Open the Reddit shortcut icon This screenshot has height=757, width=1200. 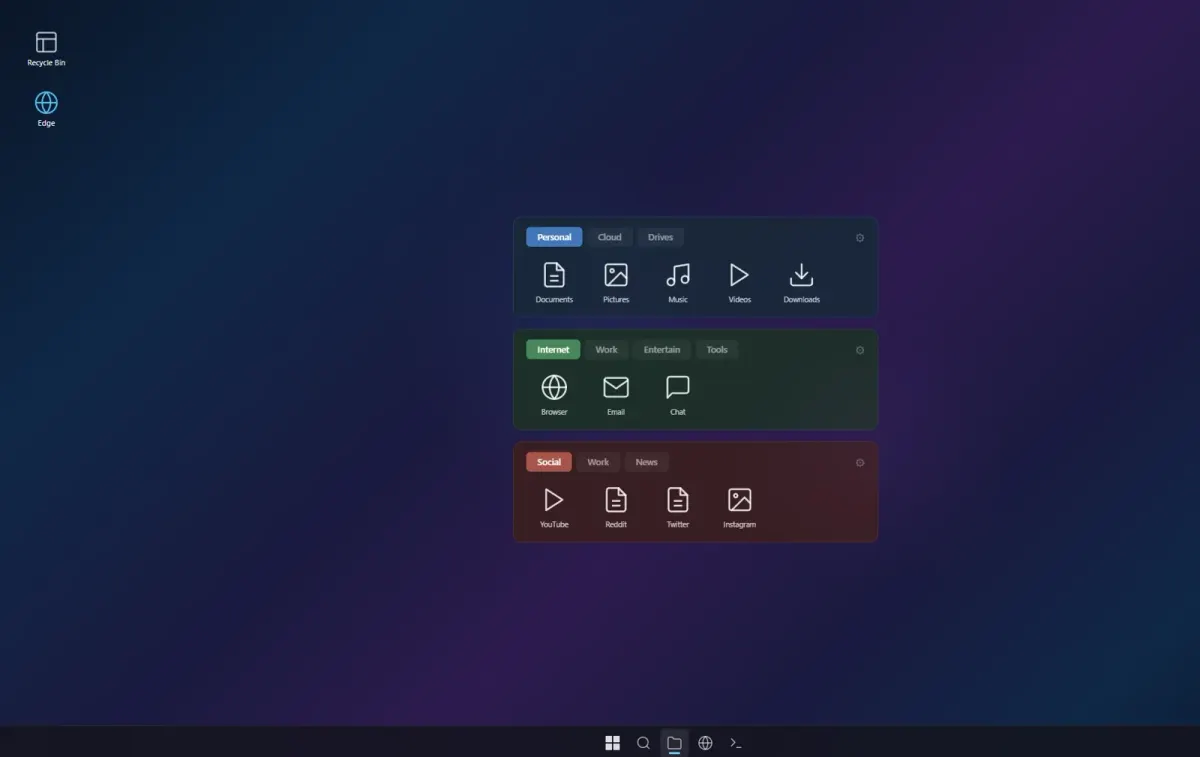point(616,507)
